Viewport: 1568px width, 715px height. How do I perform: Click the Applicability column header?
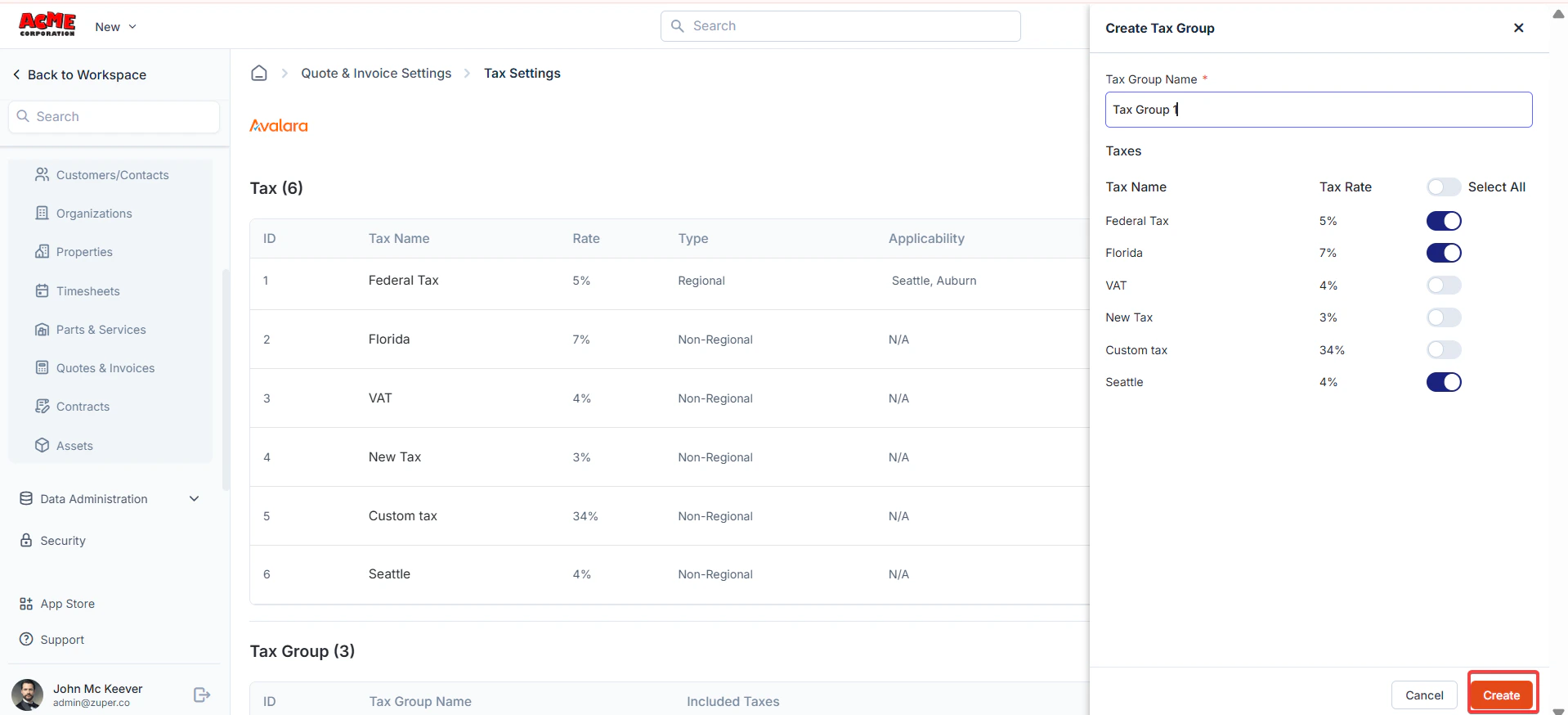(926, 239)
